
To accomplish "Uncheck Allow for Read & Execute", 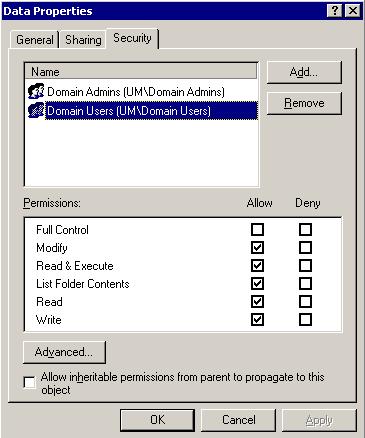I will point(257,266).
